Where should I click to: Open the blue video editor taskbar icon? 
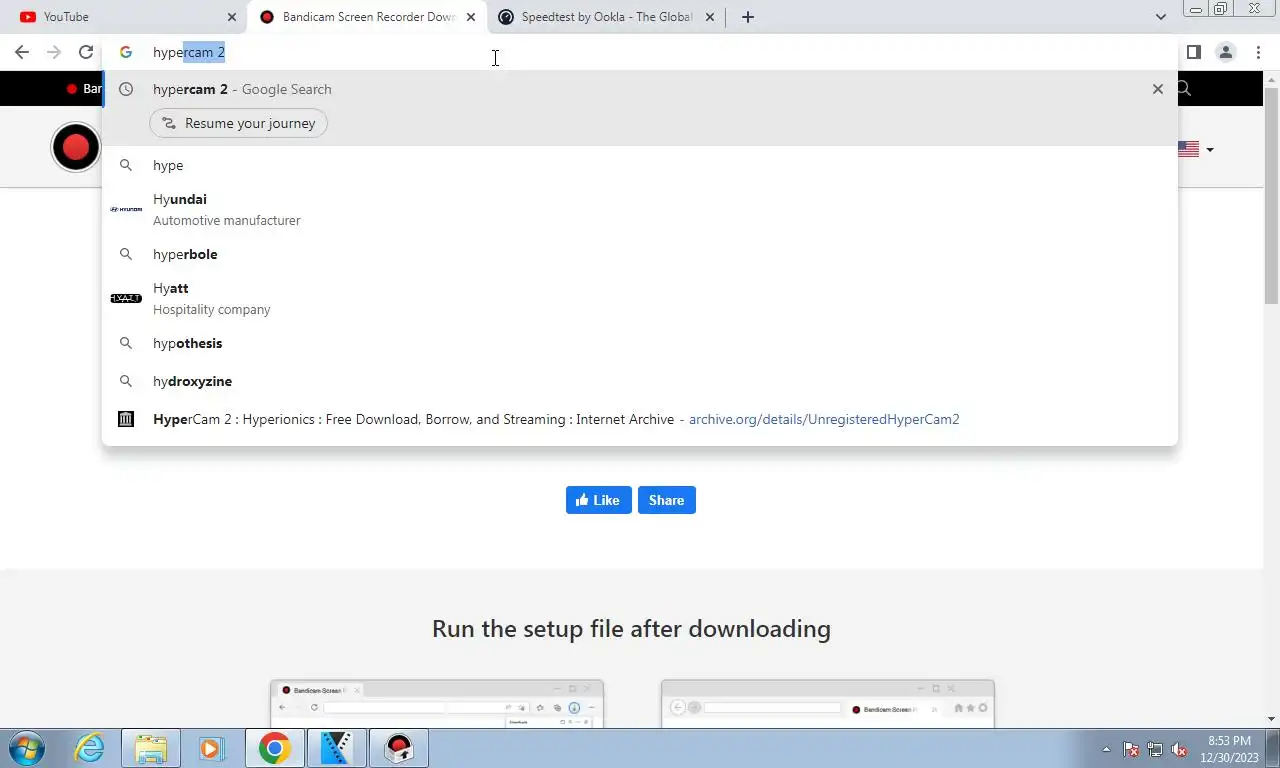[336, 748]
